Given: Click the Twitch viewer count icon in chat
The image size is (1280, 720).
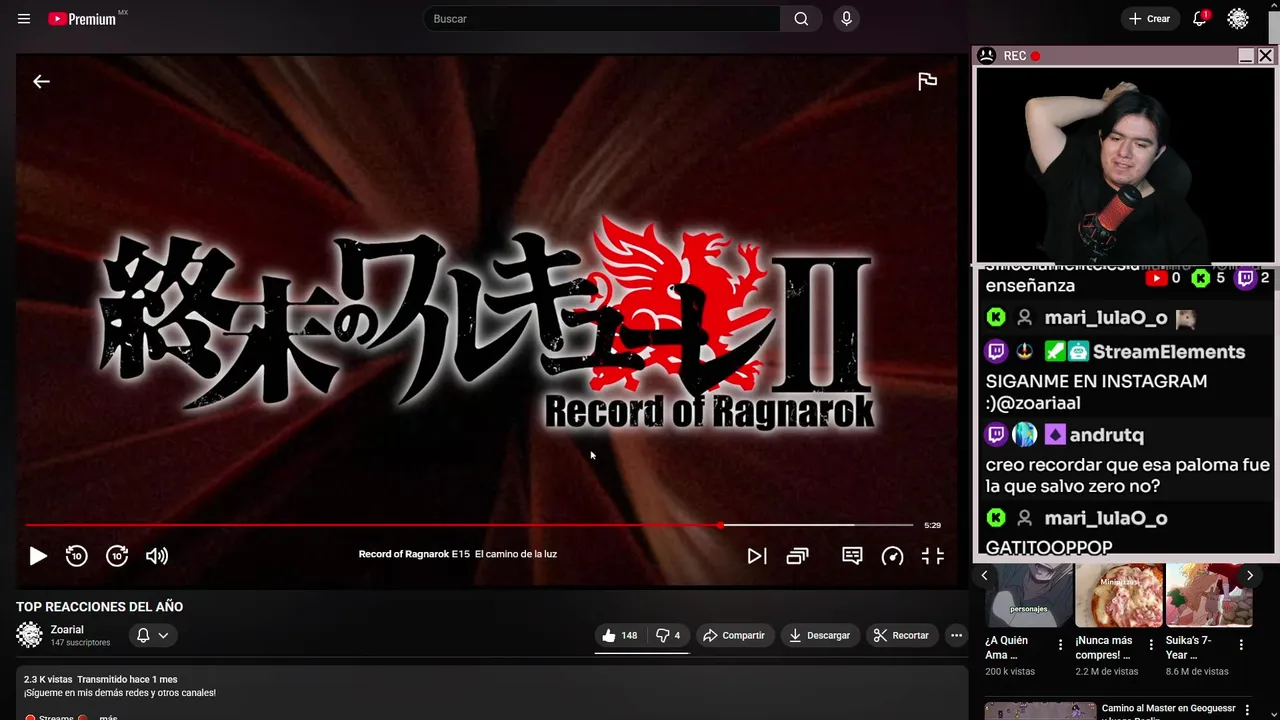Looking at the screenshot, I should pos(1245,278).
